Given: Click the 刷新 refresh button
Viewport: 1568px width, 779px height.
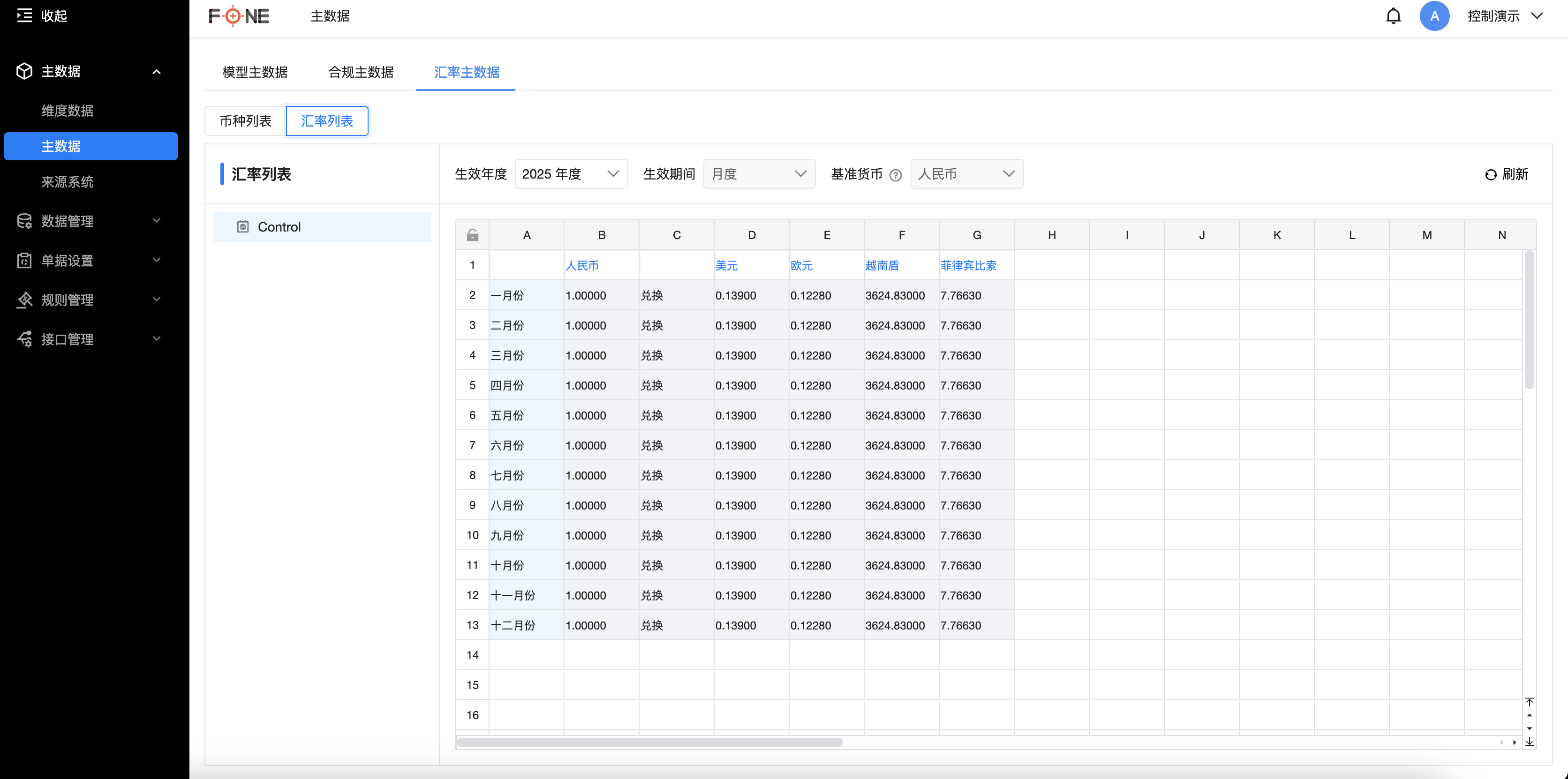Looking at the screenshot, I should 1507,175.
